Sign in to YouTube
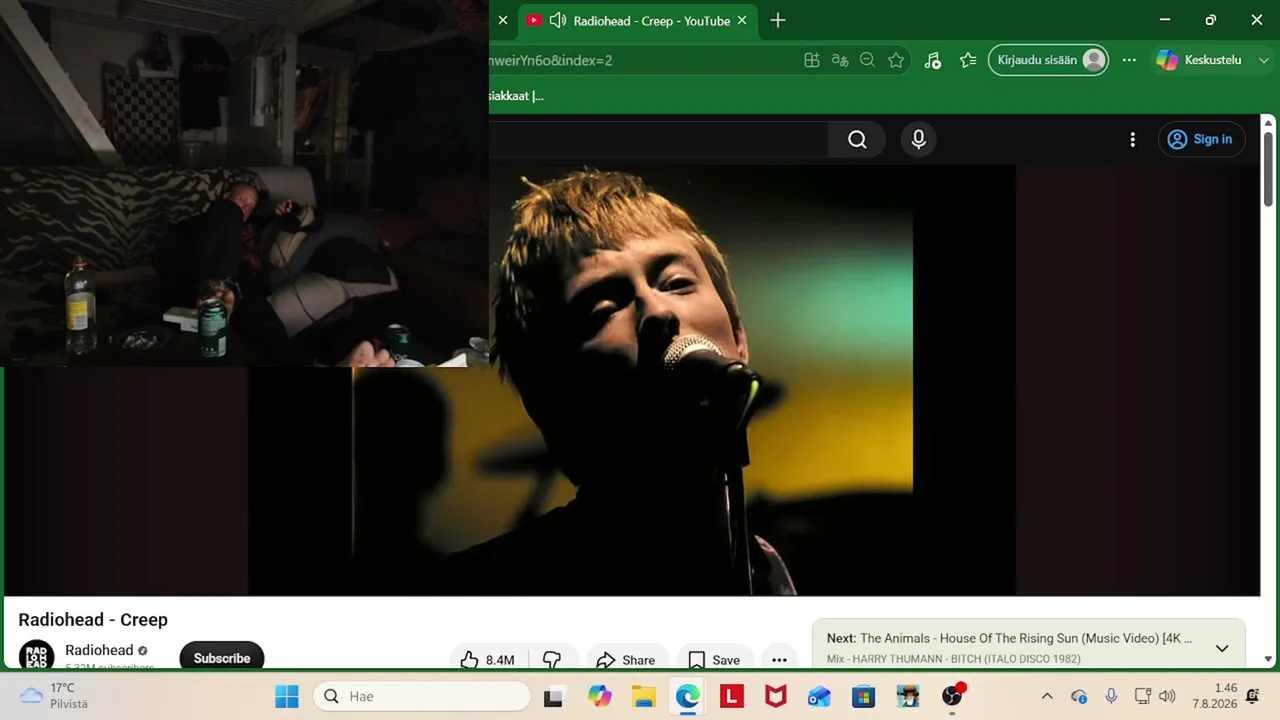 point(1201,140)
